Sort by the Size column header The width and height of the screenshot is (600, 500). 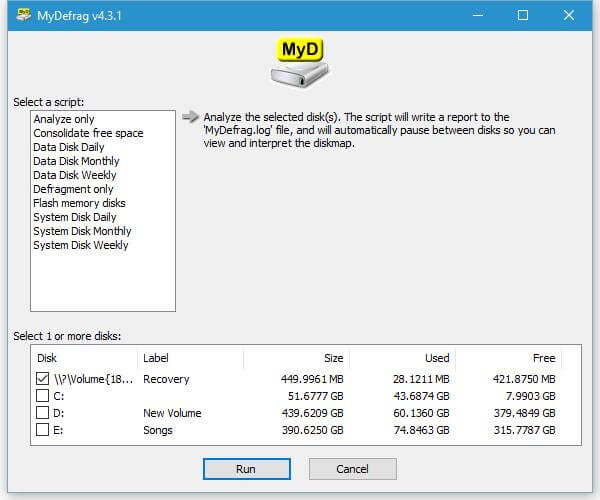[x=297, y=358]
